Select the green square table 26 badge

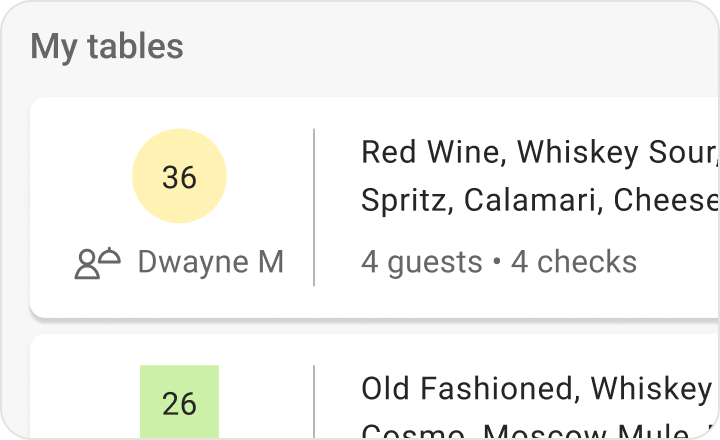coord(179,402)
